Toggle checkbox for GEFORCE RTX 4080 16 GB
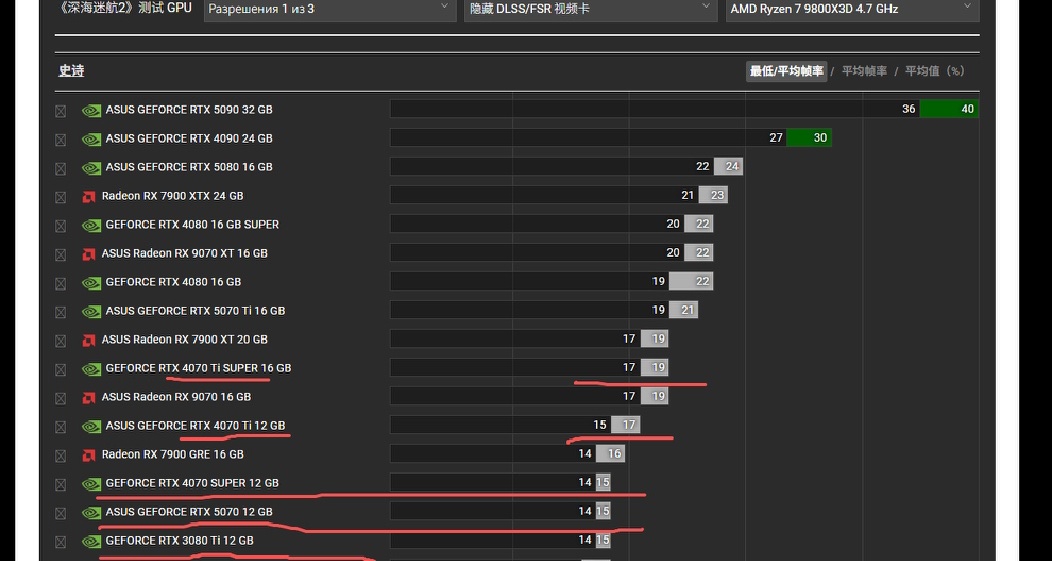Screen dimensions: 1052x561 click(x=60, y=283)
